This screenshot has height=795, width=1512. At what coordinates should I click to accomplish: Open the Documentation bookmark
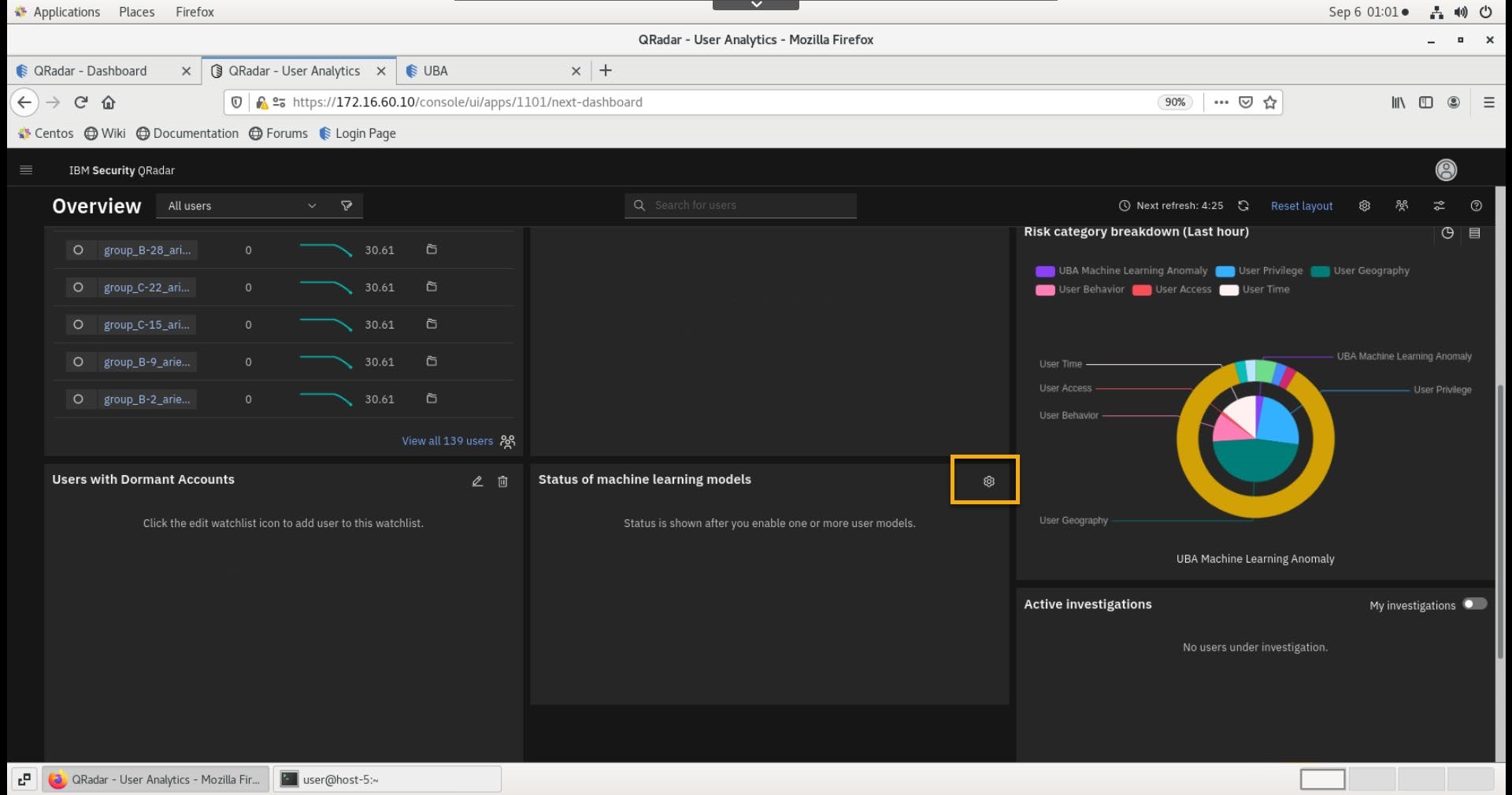click(x=188, y=133)
